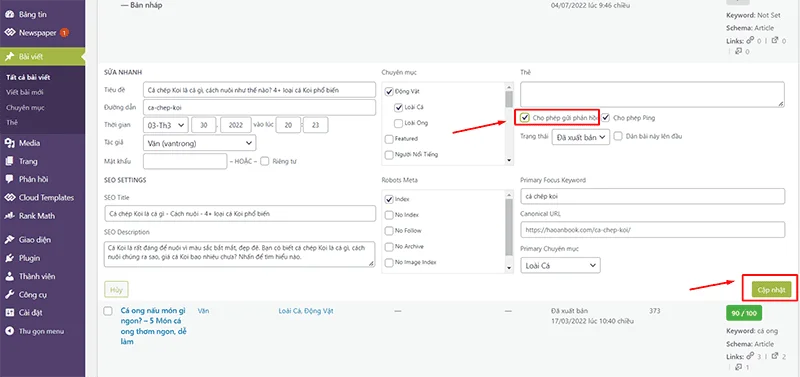Click the Canonical URL field
This screenshot has width=800, height=377.
pos(653,230)
